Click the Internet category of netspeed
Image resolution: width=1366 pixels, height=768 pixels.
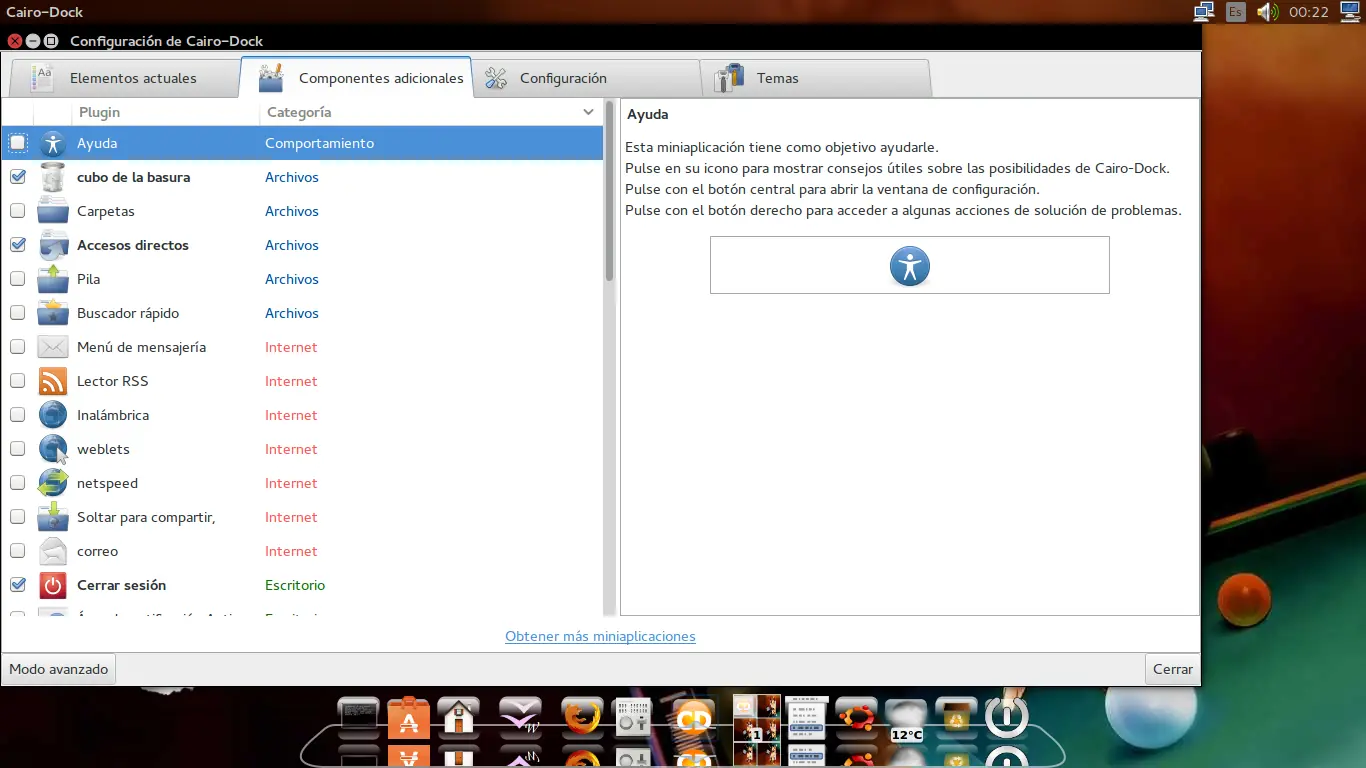291,483
